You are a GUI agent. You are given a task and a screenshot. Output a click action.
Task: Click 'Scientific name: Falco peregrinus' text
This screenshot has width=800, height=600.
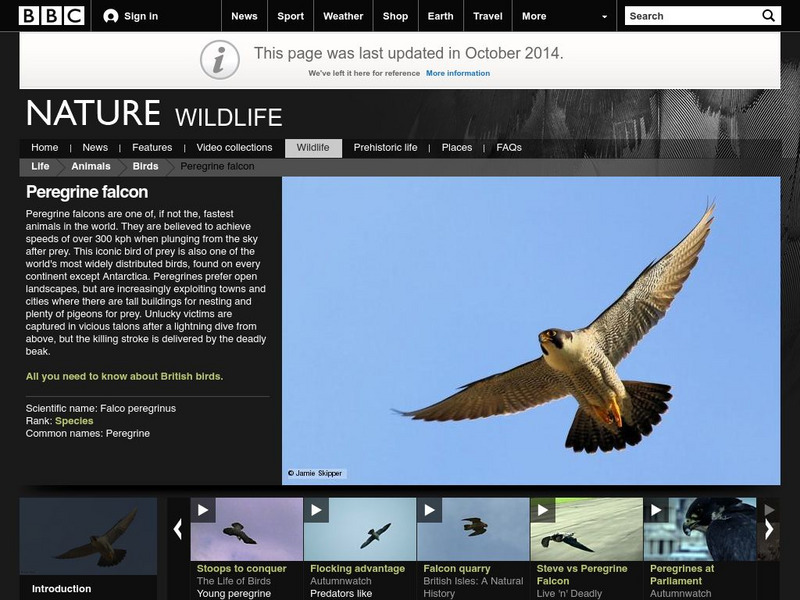pyautogui.click(x=101, y=409)
